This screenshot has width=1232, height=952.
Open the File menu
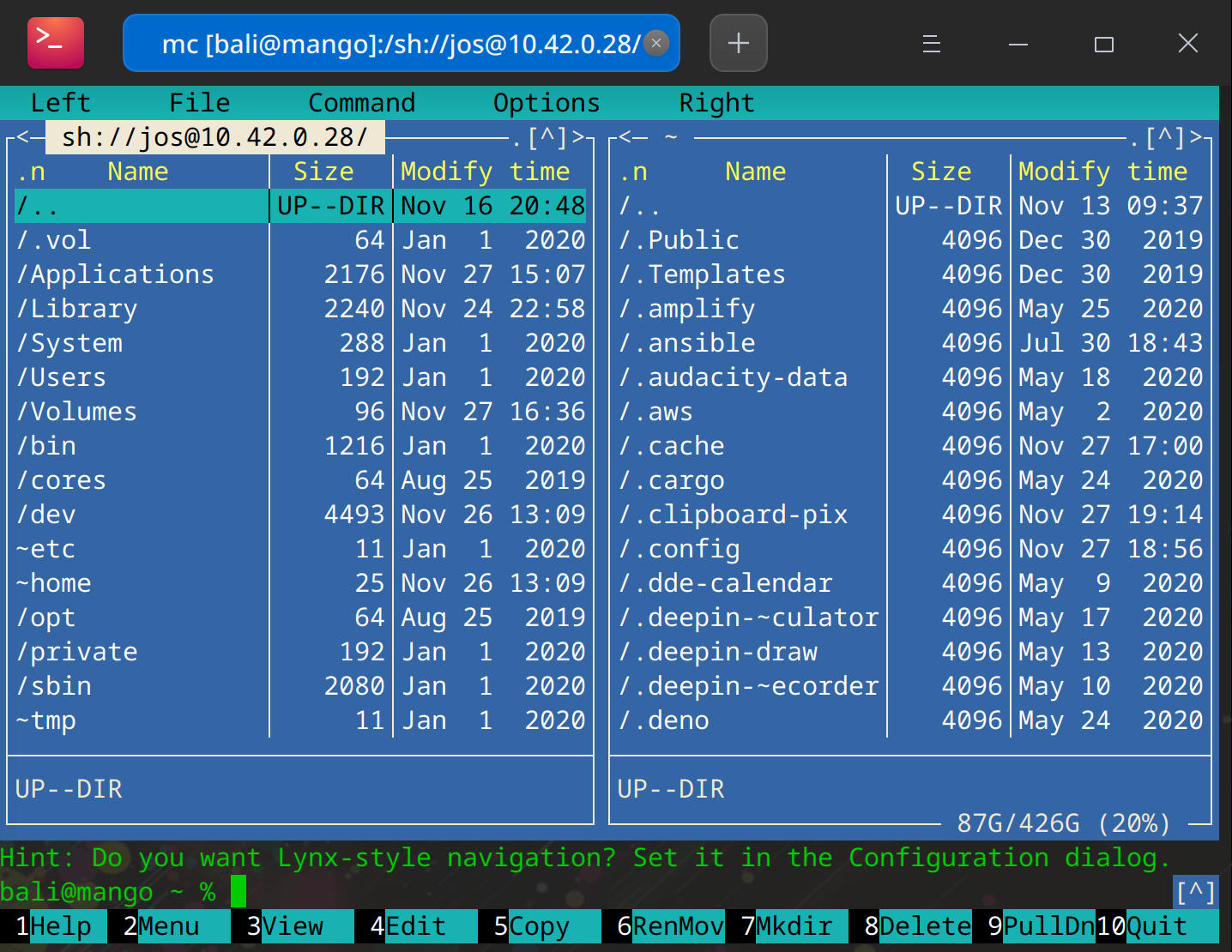click(x=199, y=103)
